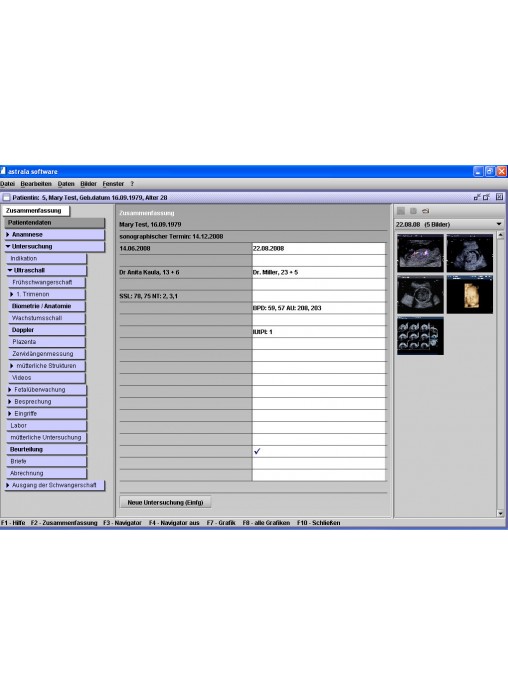
Task: Open the Doppler navigation entry
Action: (47, 330)
